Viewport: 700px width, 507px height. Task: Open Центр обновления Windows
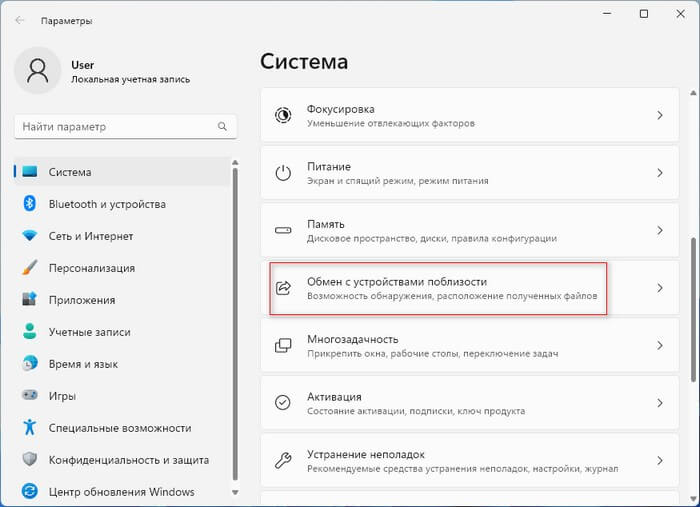point(122,491)
